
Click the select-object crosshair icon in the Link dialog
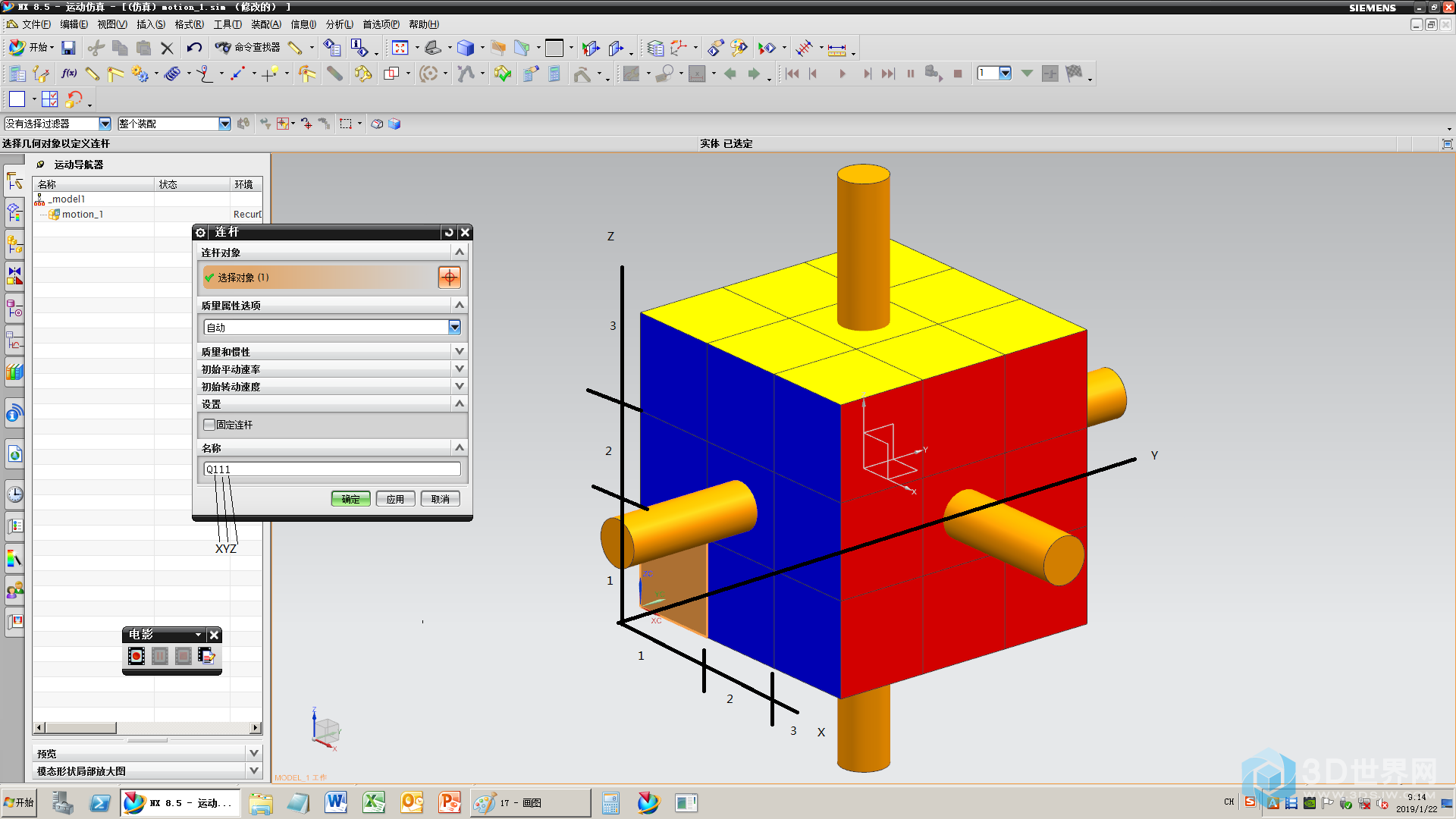(x=449, y=277)
